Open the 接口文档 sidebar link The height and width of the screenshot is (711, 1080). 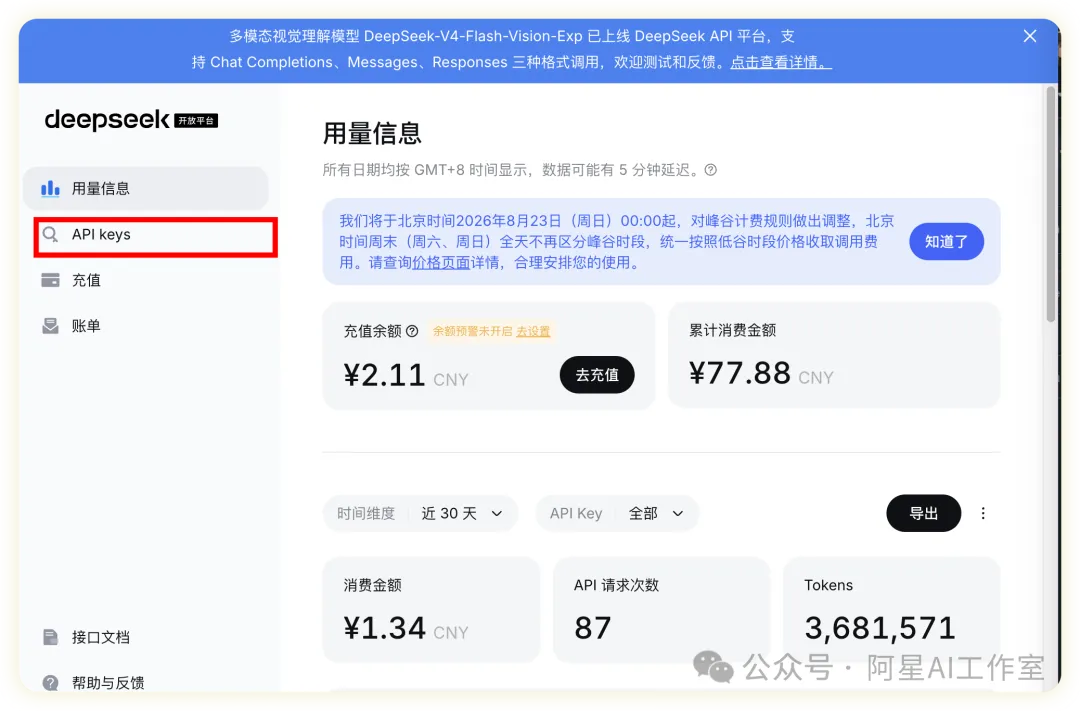click(145, 637)
